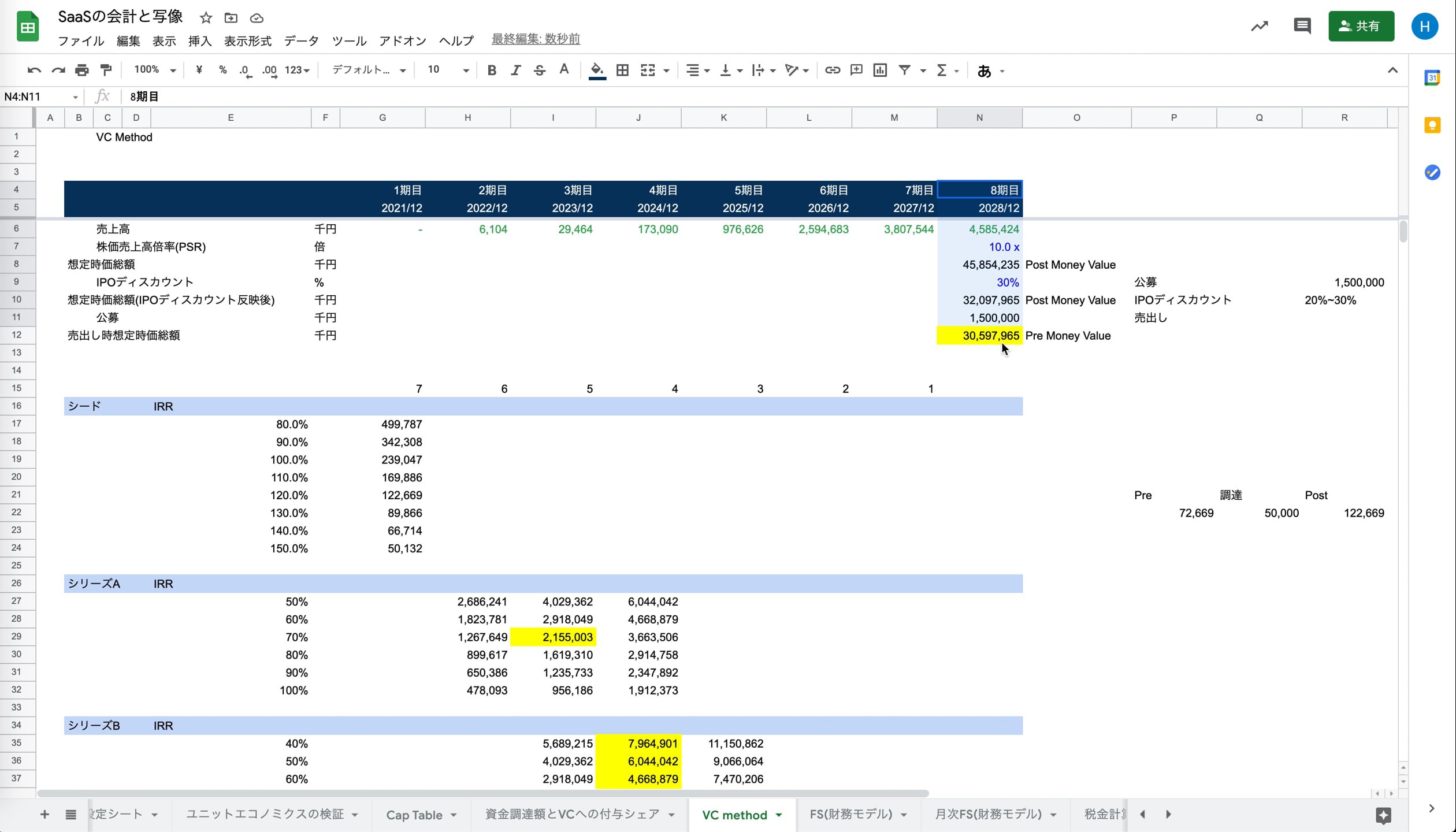The image size is (1456, 832).
Task: Open the zoom 100% dropdown
Action: pos(154,70)
